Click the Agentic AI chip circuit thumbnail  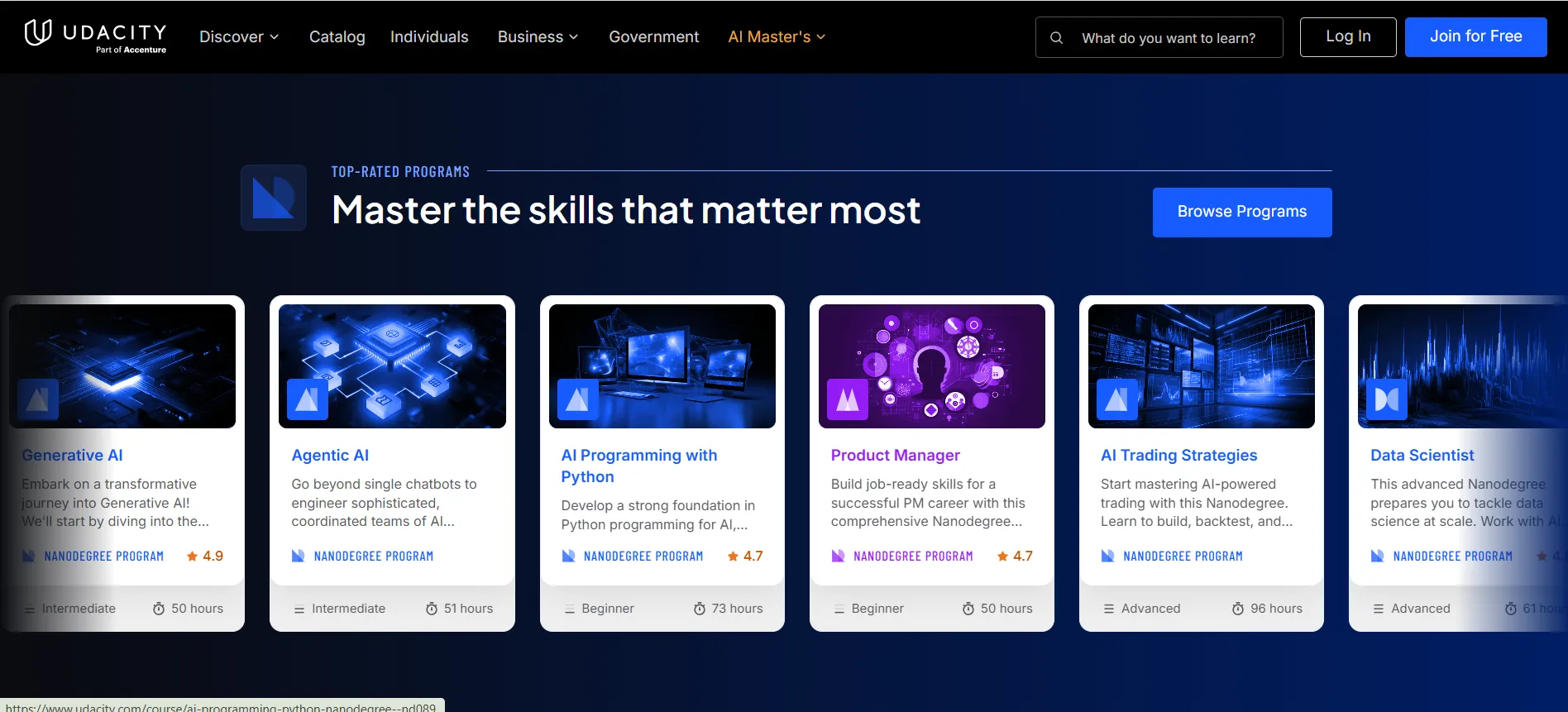[x=392, y=366]
